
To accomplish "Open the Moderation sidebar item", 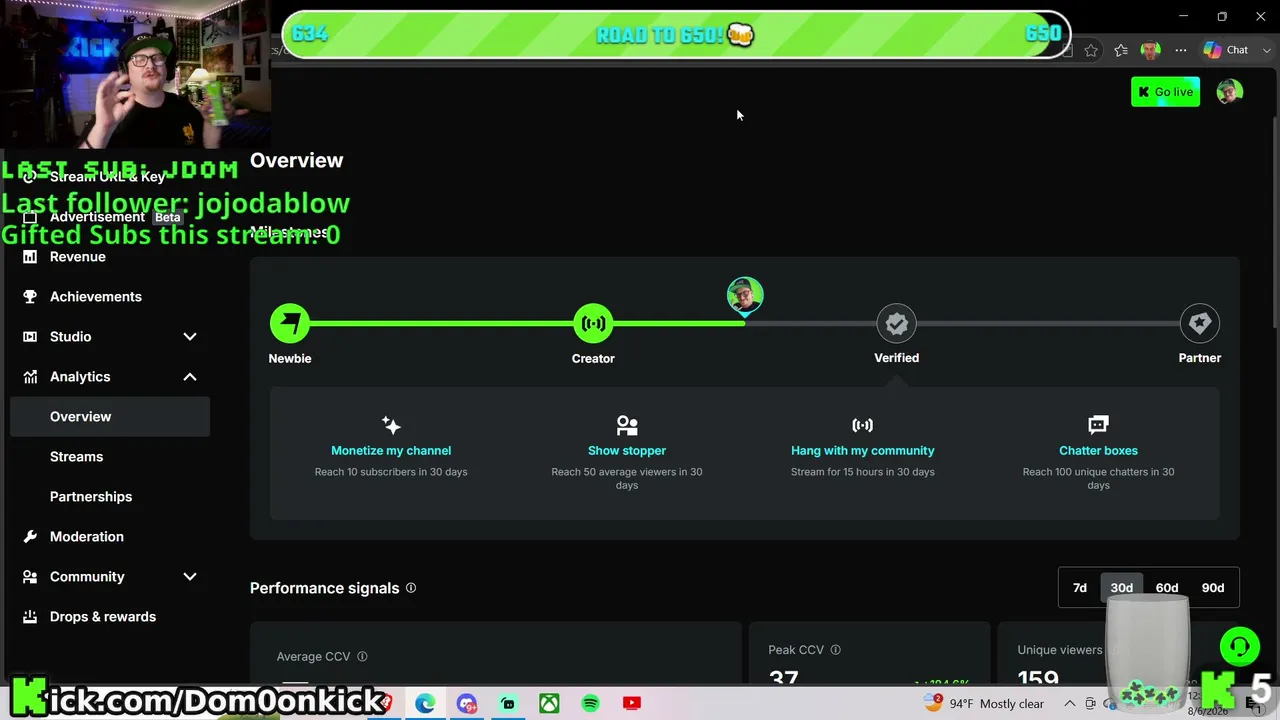I will pos(110,537).
